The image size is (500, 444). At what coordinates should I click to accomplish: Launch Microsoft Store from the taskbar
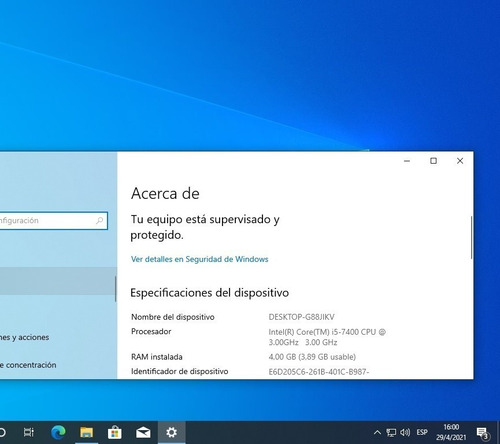pos(115,432)
